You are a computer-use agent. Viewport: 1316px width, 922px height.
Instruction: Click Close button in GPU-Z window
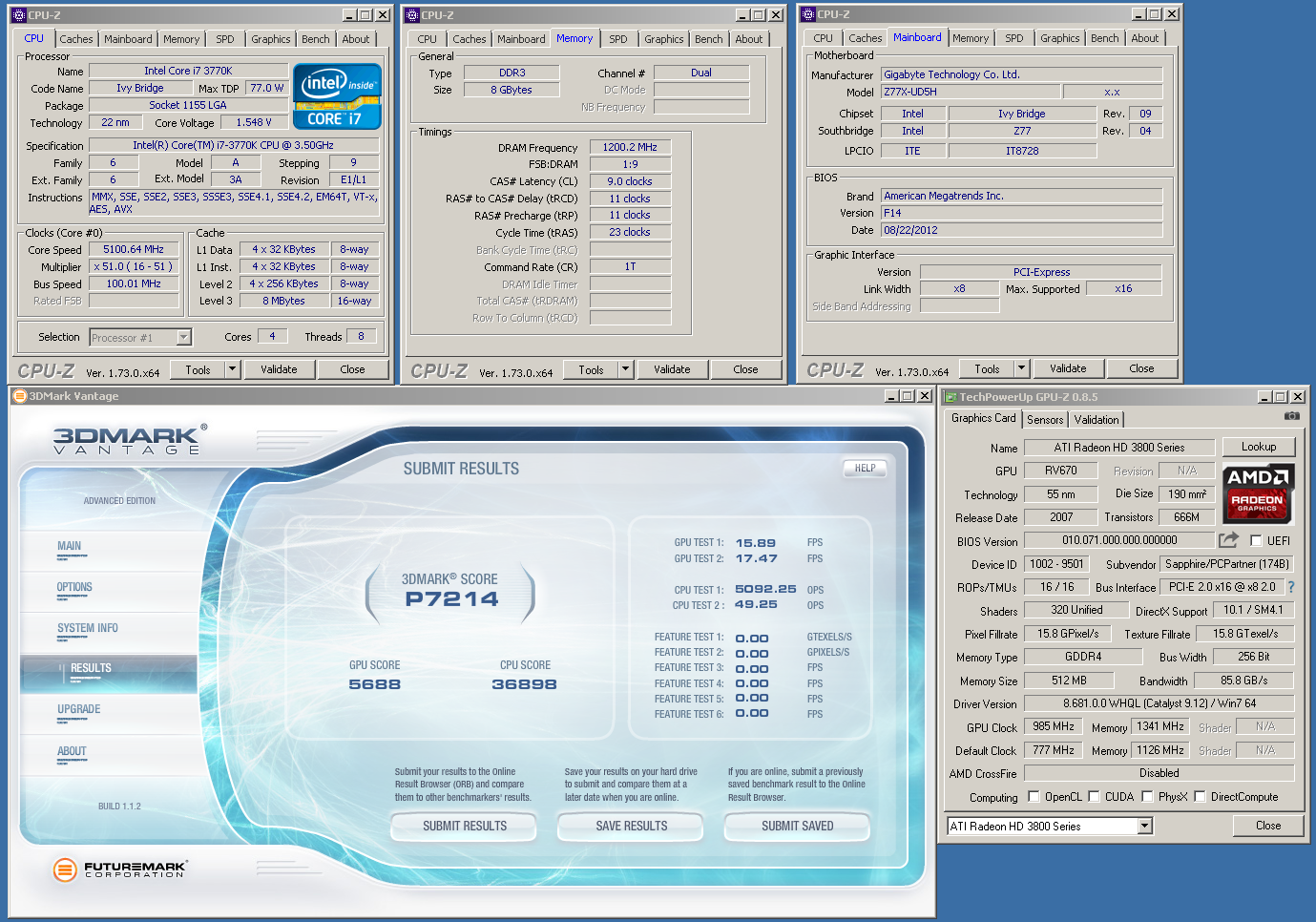[x=1268, y=826]
